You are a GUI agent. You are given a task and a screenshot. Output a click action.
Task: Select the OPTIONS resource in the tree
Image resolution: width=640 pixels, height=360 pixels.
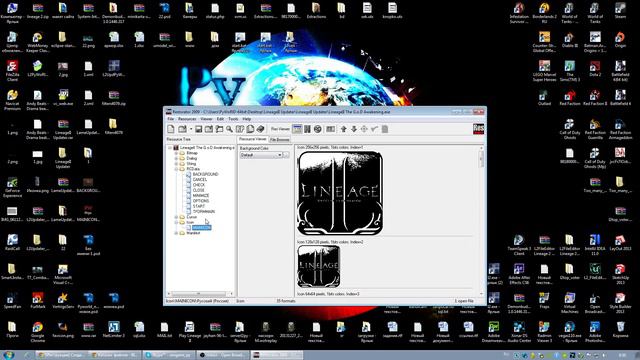pyautogui.click(x=201, y=201)
